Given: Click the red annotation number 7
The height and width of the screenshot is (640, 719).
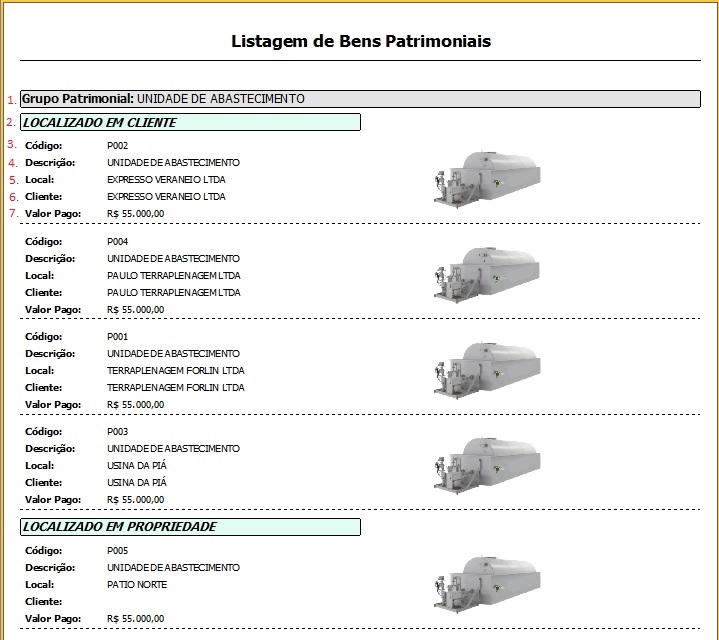Looking at the screenshot, I should click(x=12, y=213).
